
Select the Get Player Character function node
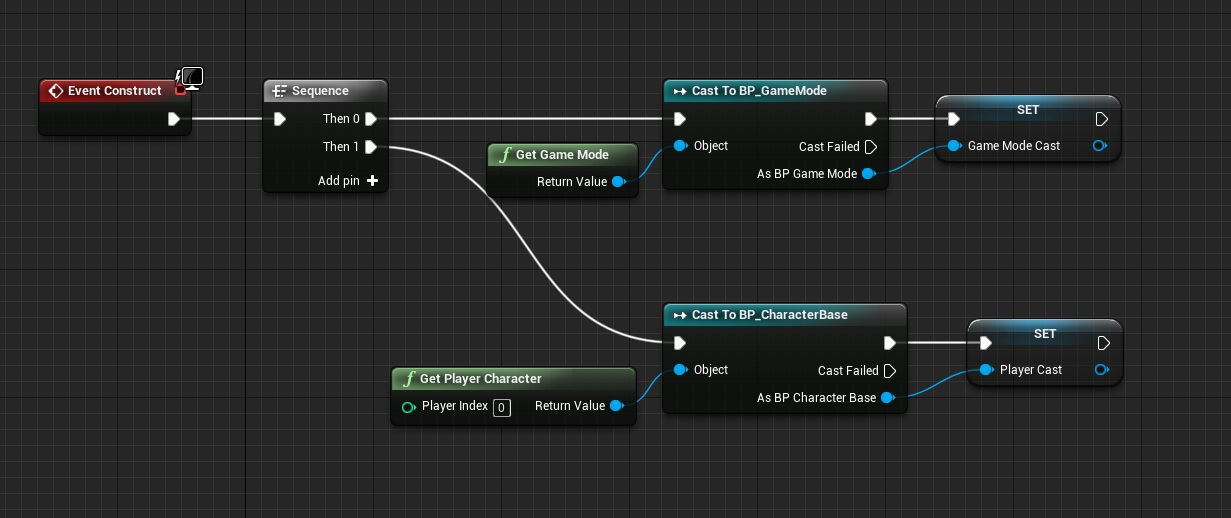[x=480, y=379]
